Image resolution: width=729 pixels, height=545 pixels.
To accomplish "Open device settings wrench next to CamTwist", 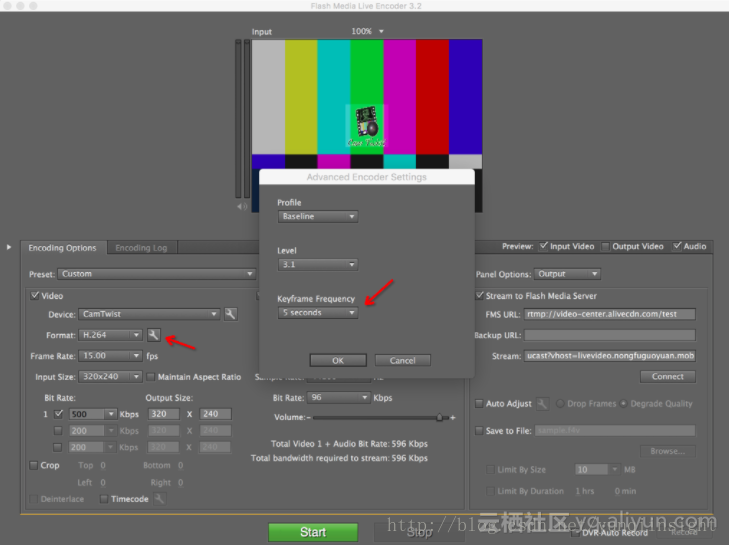I will coord(231,314).
